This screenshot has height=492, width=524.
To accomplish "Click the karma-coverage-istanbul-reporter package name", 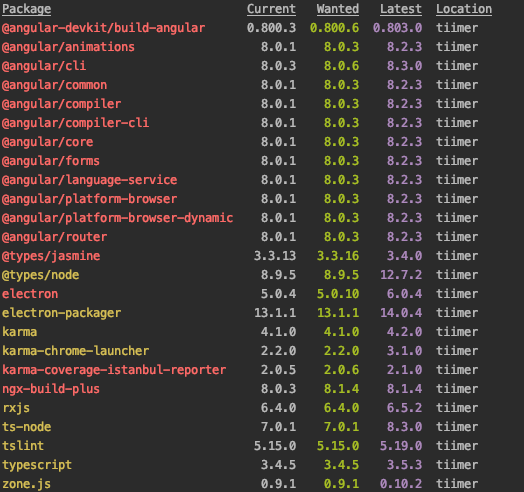I will click(114, 370).
